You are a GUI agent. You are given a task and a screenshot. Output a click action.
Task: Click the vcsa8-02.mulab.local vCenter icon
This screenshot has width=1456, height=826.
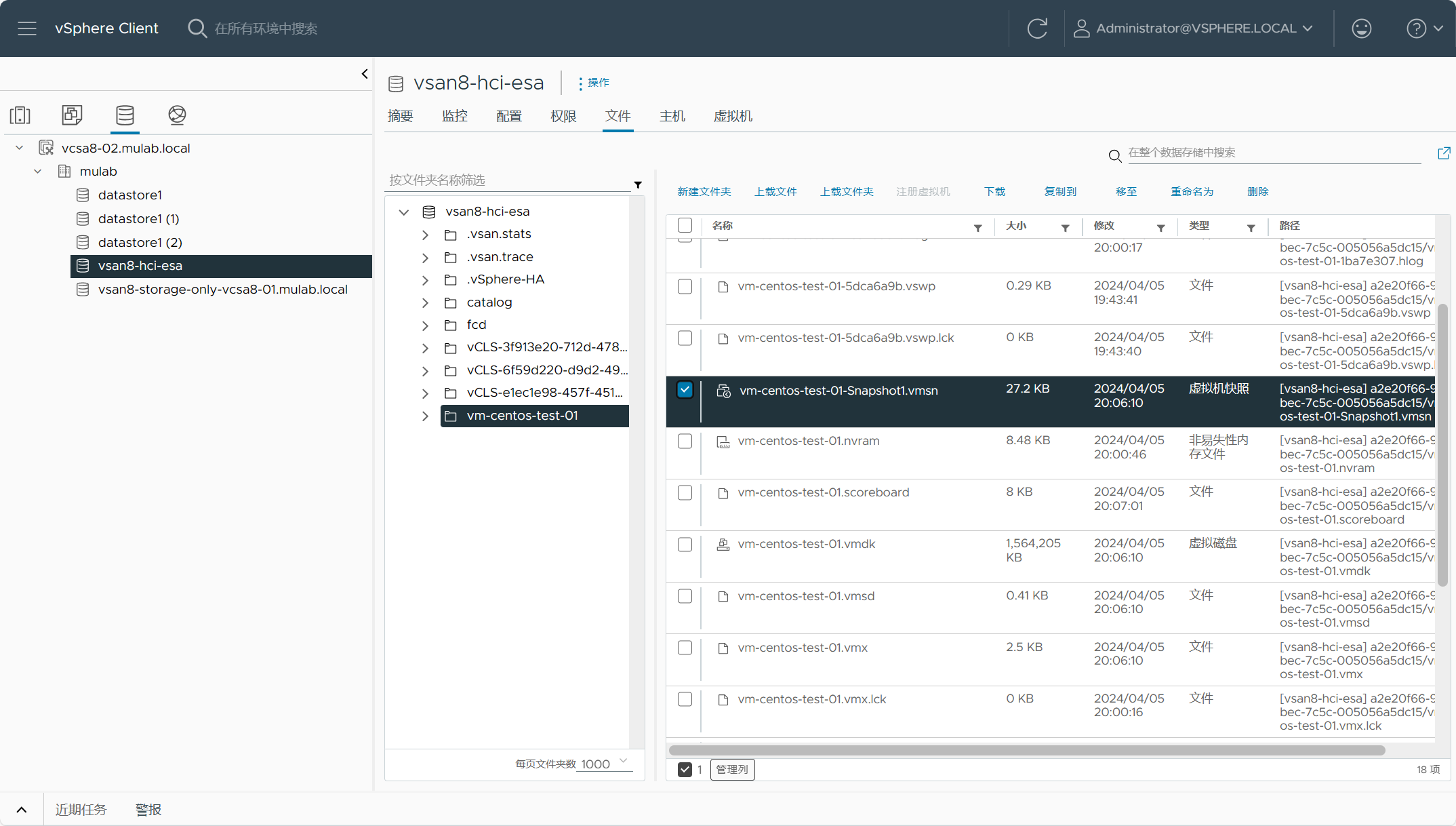[46, 148]
